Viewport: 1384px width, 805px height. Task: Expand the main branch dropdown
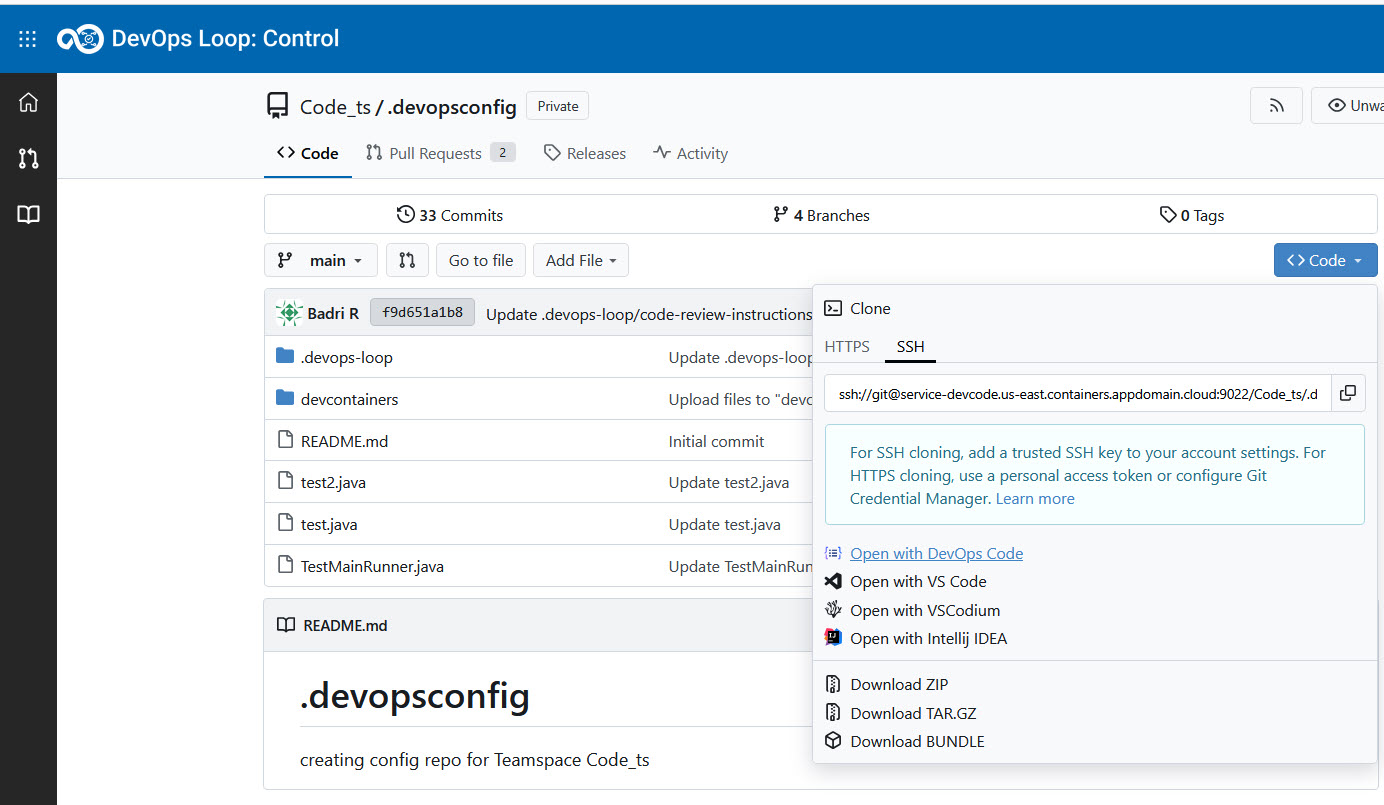click(321, 260)
